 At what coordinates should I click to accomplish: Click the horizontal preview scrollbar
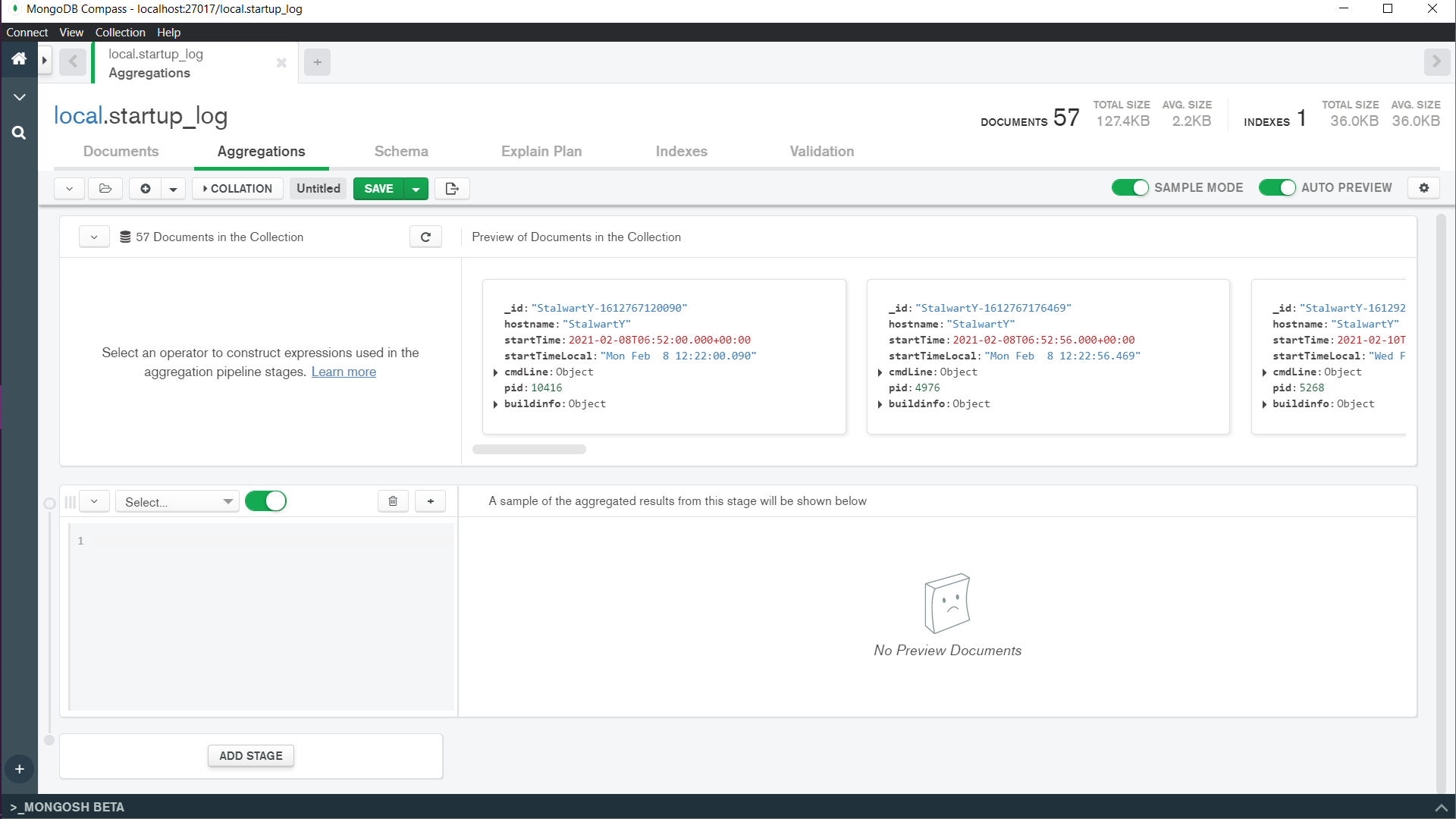529,449
